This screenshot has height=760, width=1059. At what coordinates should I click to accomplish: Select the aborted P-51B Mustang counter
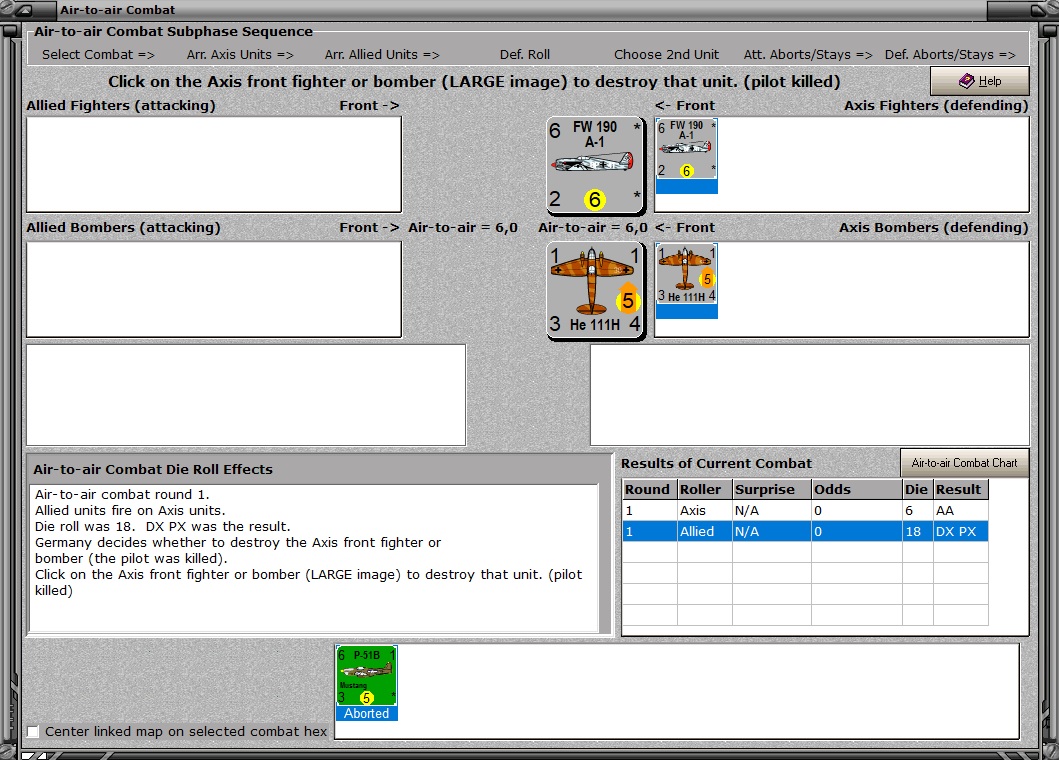367,683
